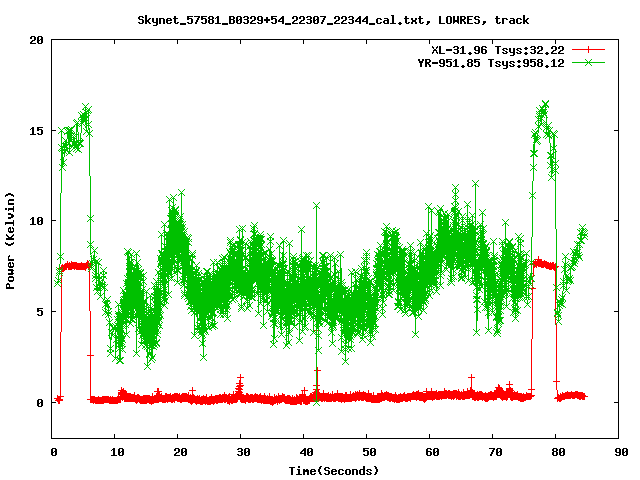This screenshot has width=640, height=480.
Task: Click x-axis tick label 60
Action: 432,452
